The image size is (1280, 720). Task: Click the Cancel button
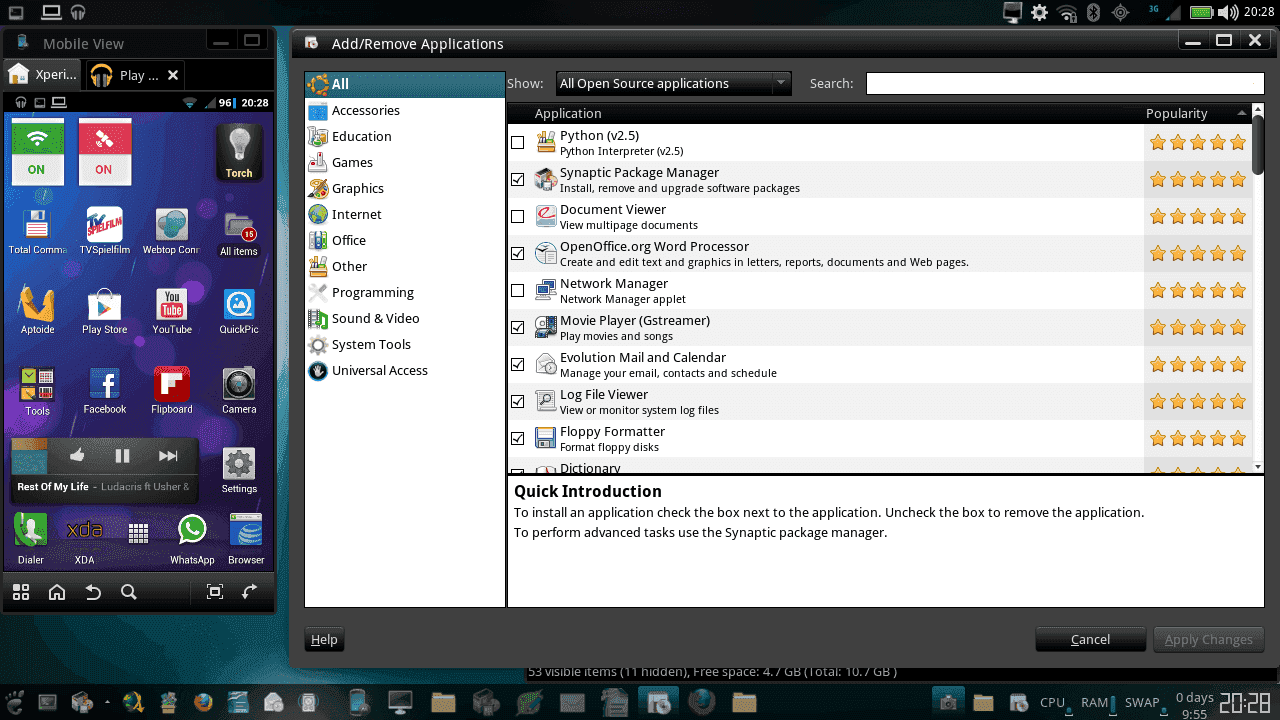1090,640
